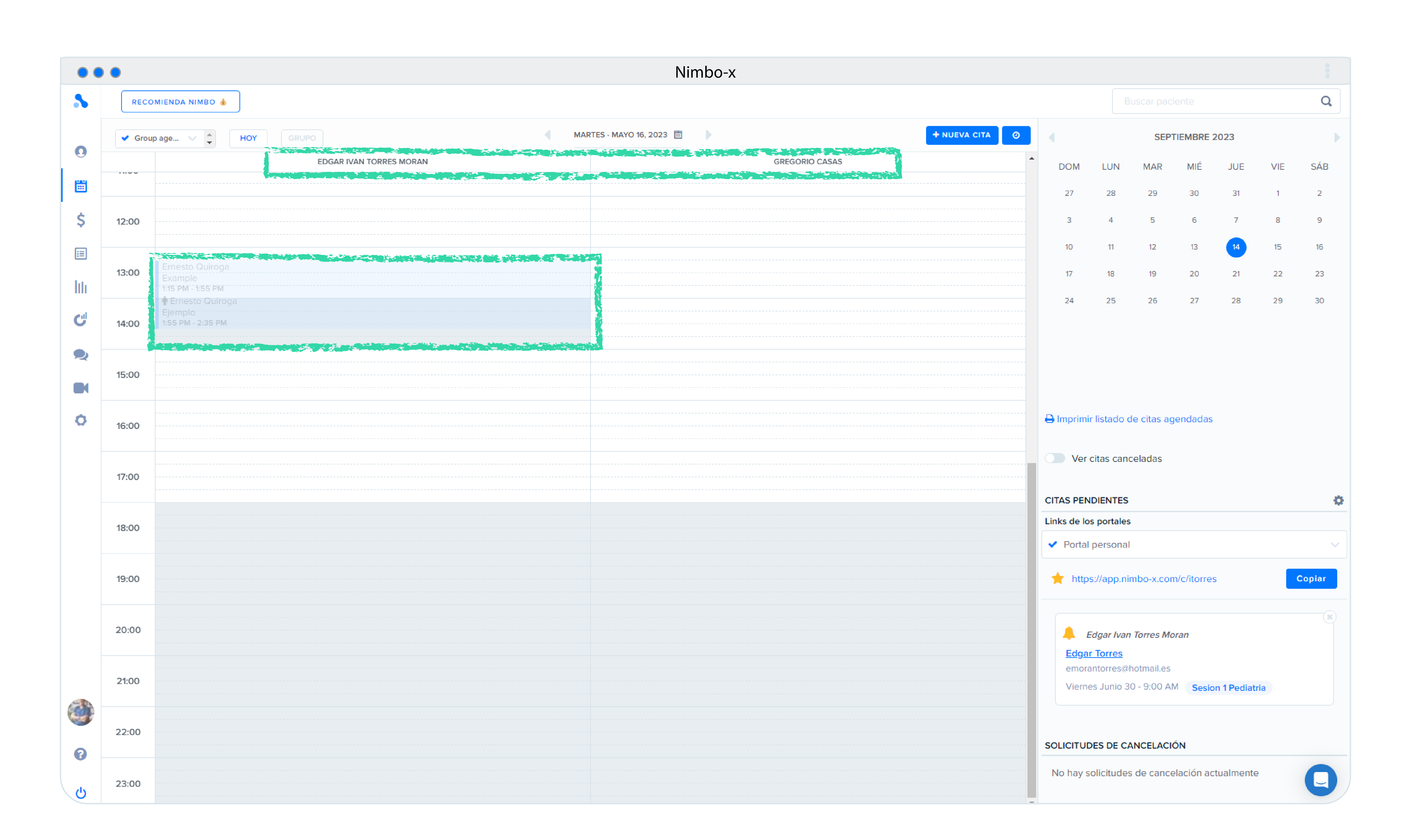This screenshot has width=1411, height=840.
Task: Click the search magnifier icon
Action: click(1326, 101)
